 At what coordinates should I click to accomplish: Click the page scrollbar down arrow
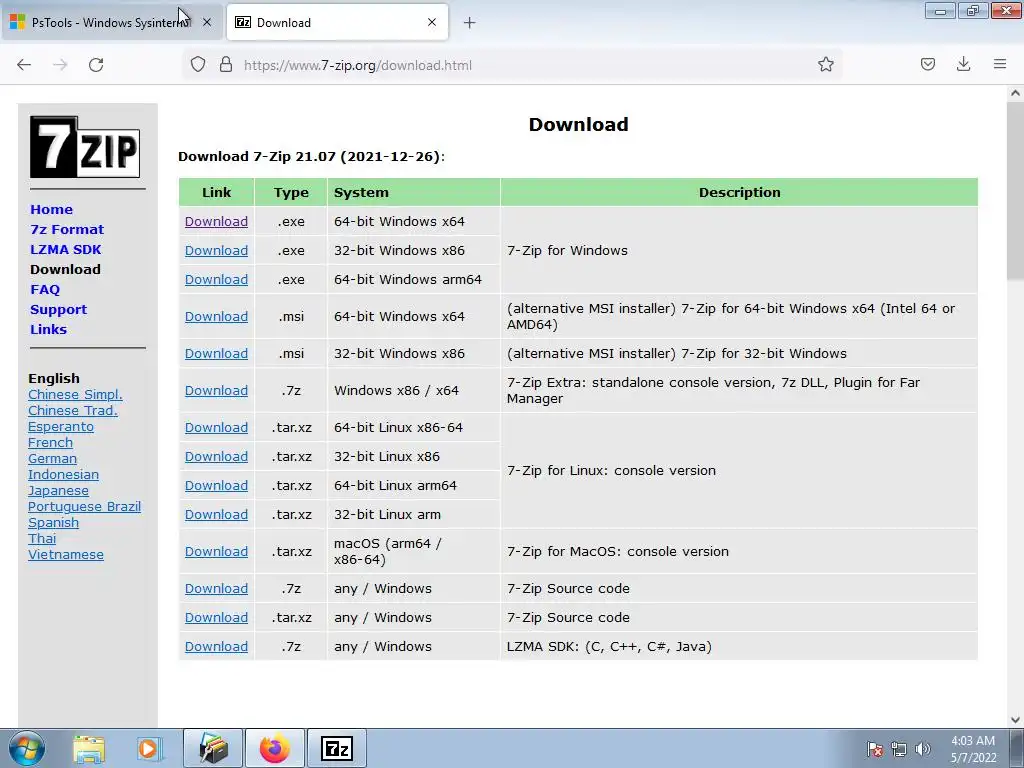pyautogui.click(x=1016, y=720)
